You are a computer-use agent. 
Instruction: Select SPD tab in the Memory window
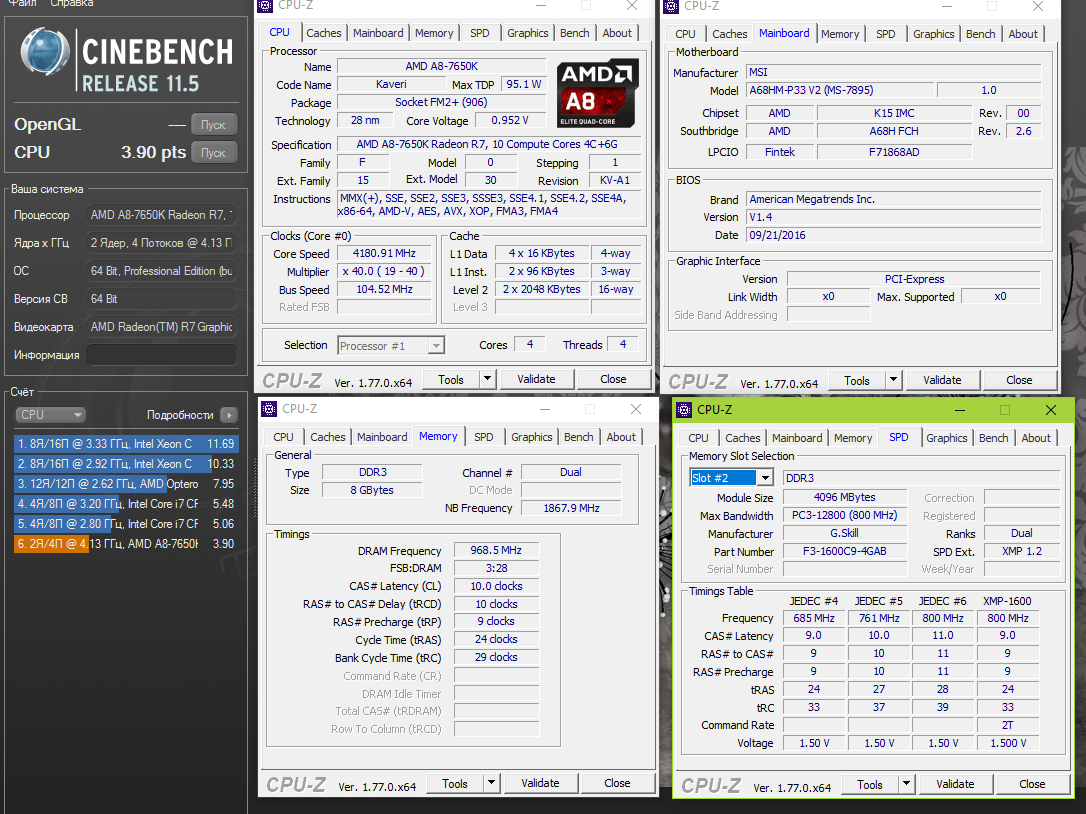[483, 437]
